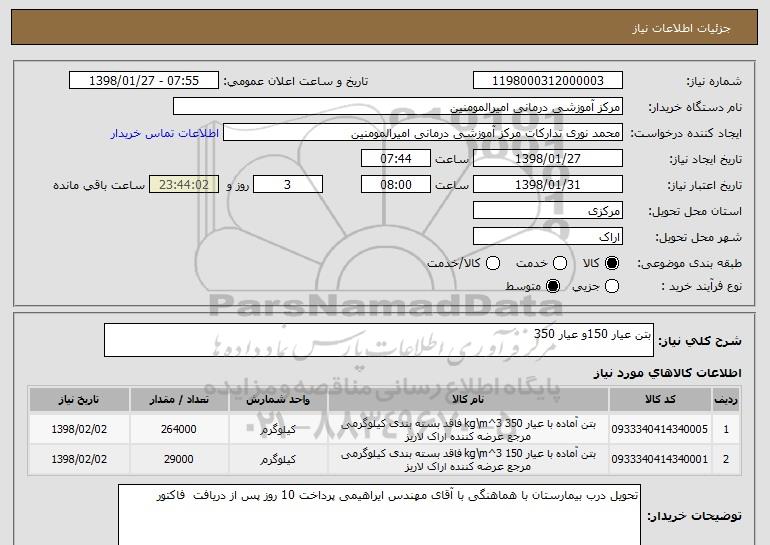Click the ساعت باقی مانده label
The image size is (770, 545).
(x=99, y=185)
